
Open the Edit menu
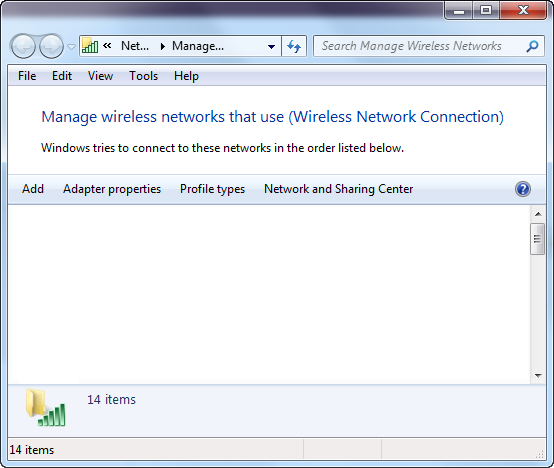pyautogui.click(x=62, y=76)
